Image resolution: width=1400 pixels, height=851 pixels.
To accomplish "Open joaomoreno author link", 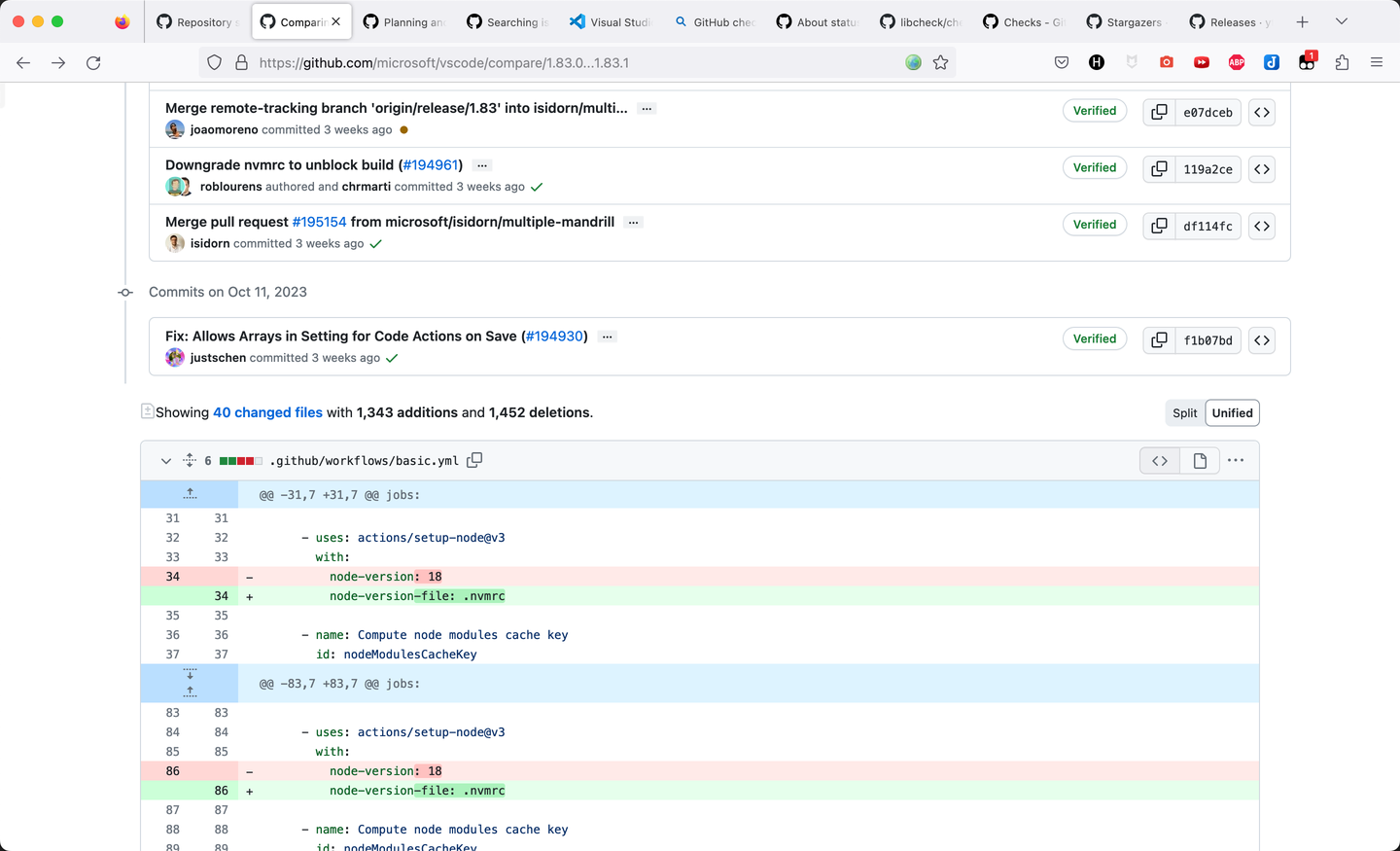I will pyautogui.click(x=225, y=129).
